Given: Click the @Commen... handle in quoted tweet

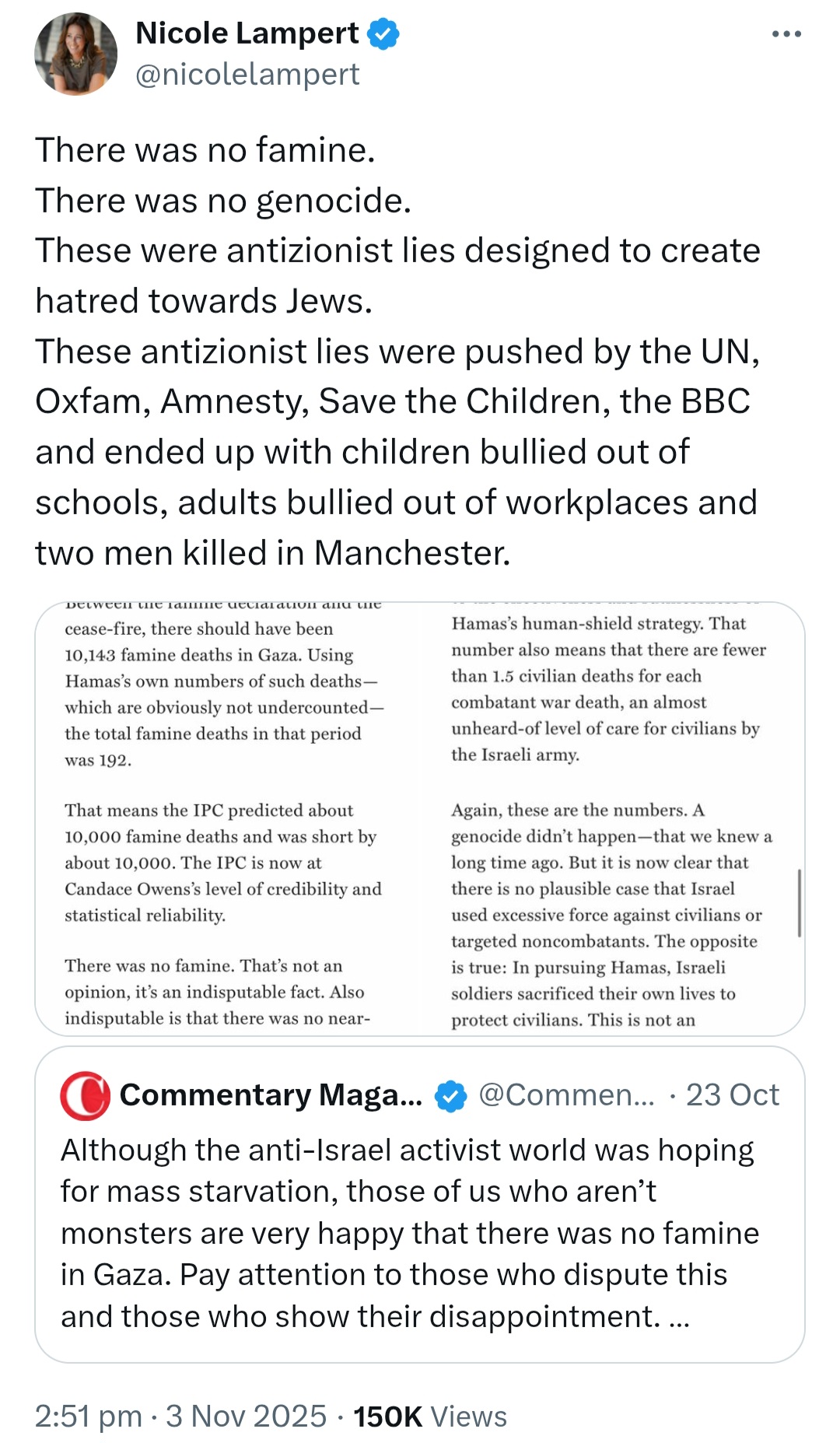Looking at the screenshot, I should coord(567,1095).
